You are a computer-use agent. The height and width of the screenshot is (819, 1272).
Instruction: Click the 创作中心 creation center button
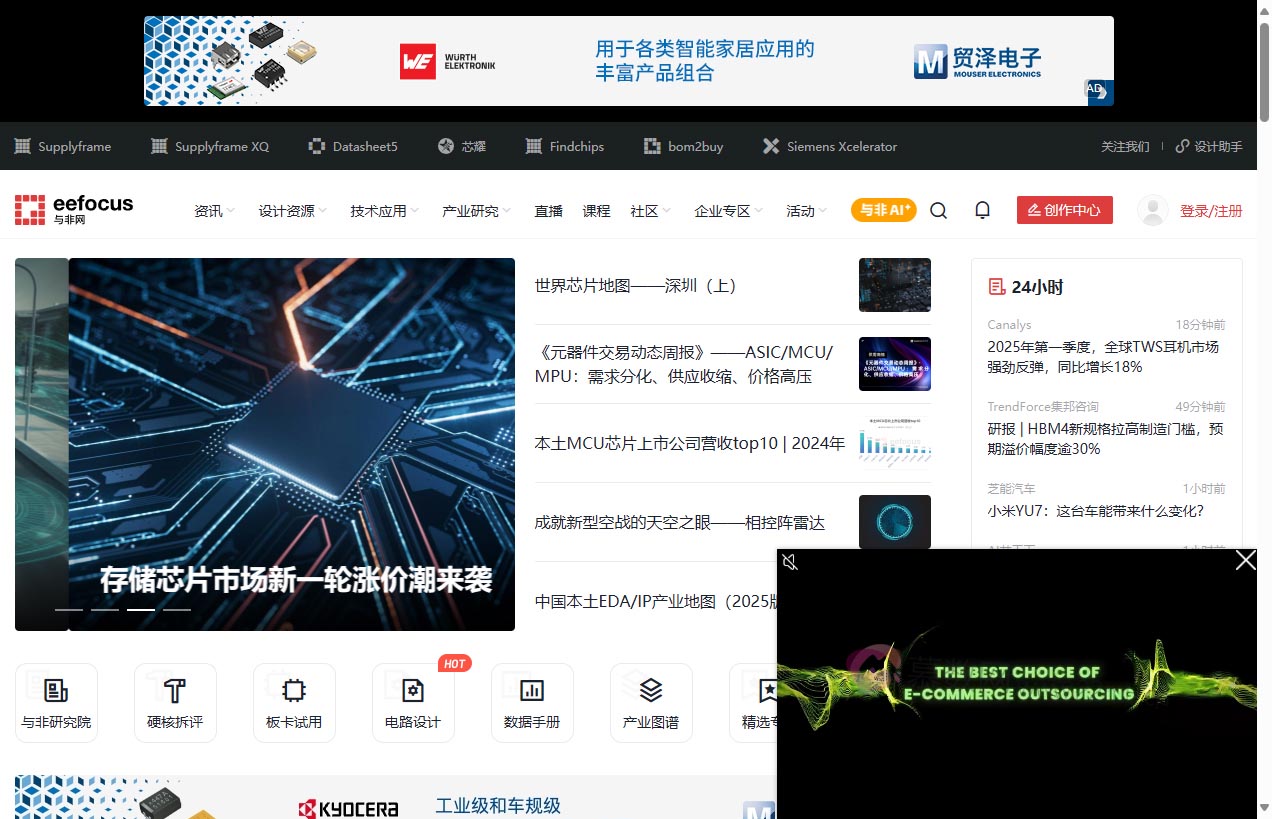[1064, 210]
